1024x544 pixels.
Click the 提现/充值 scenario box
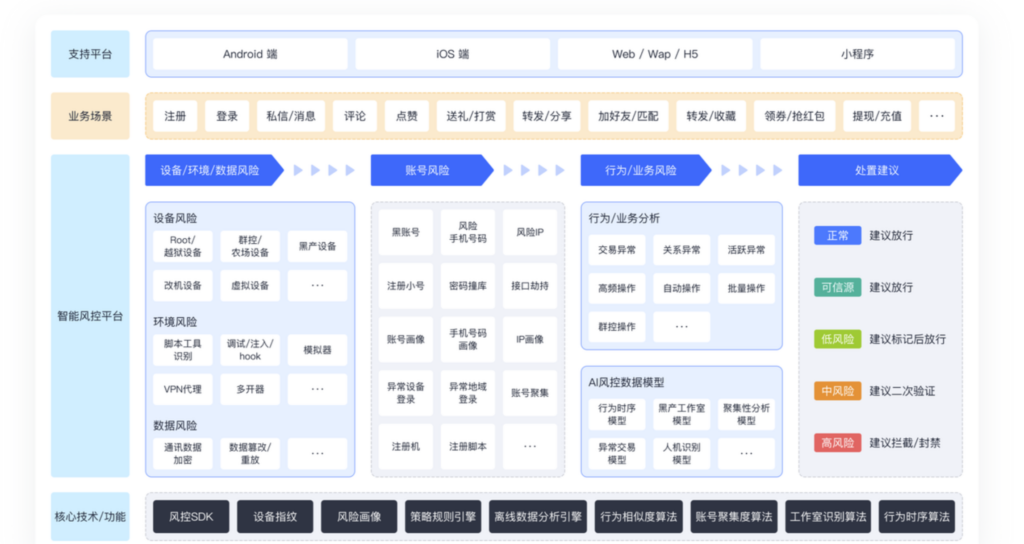tap(876, 116)
